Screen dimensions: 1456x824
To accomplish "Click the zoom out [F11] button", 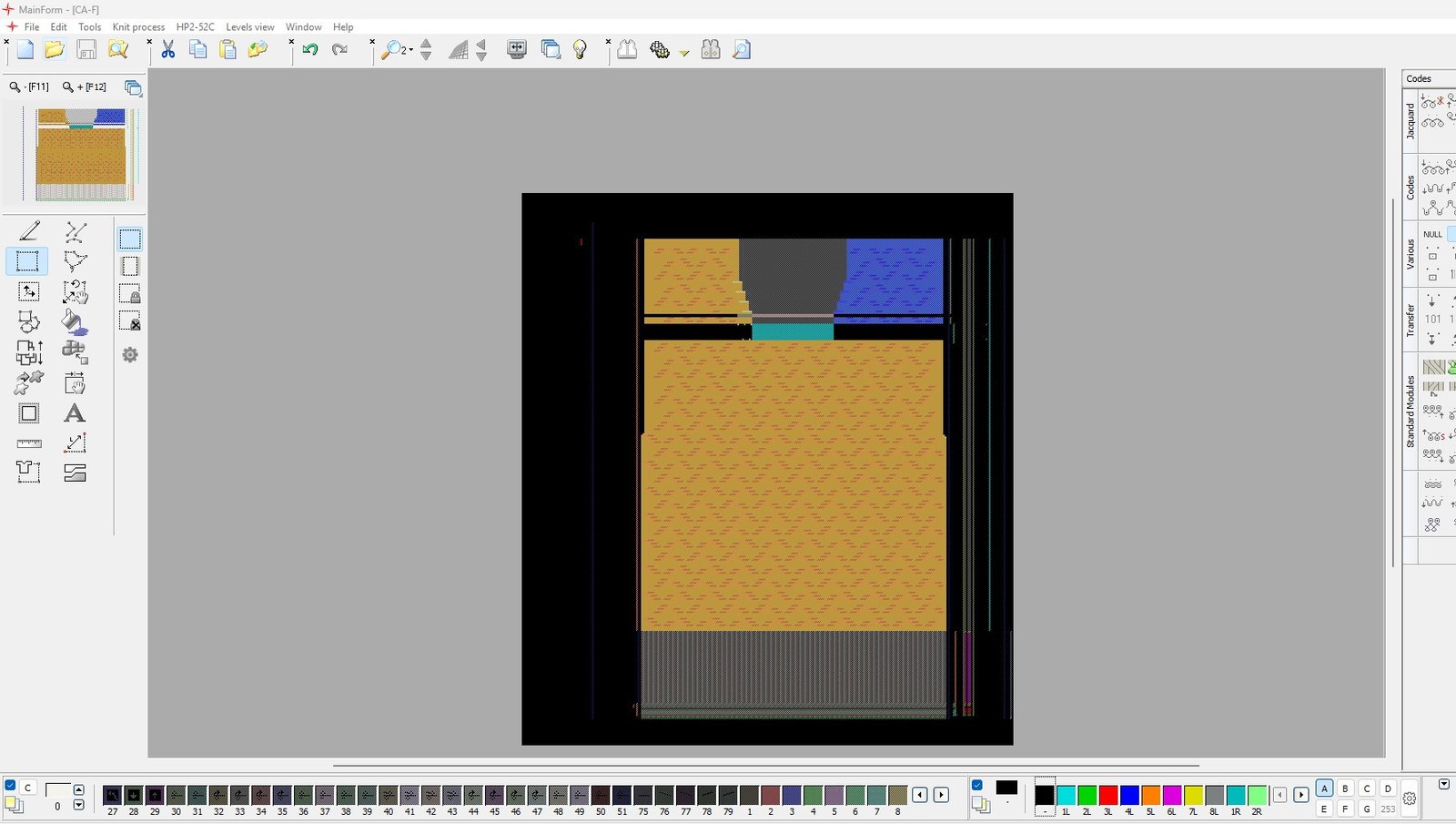I will click(29, 87).
